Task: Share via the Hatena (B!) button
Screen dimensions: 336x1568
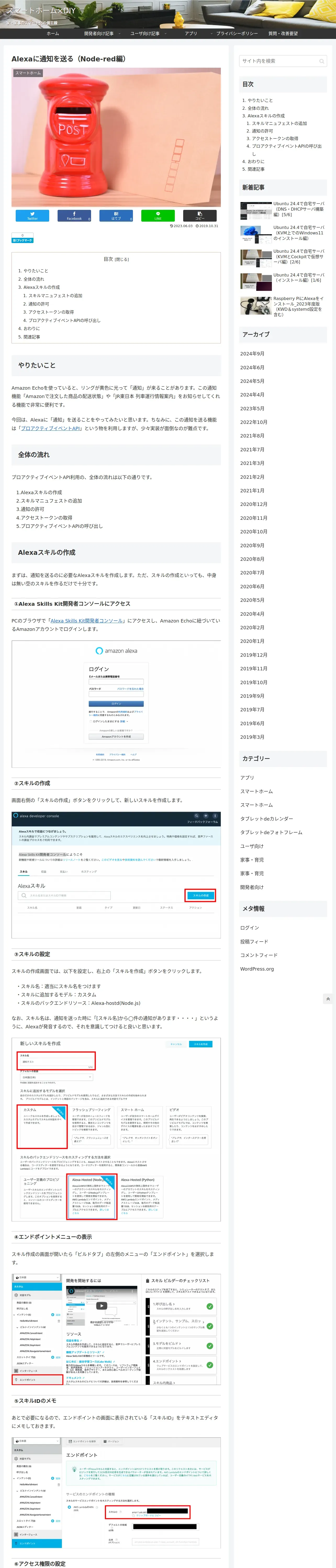Action: tap(116, 216)
